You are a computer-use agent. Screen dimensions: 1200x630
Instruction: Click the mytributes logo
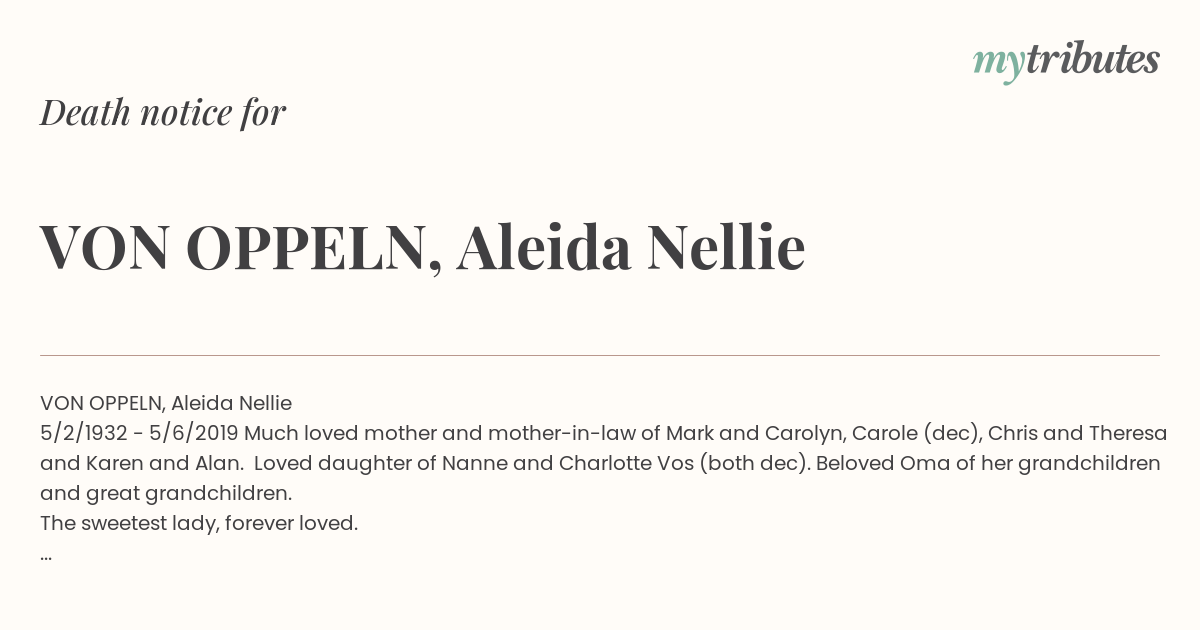pos(1066,61)
